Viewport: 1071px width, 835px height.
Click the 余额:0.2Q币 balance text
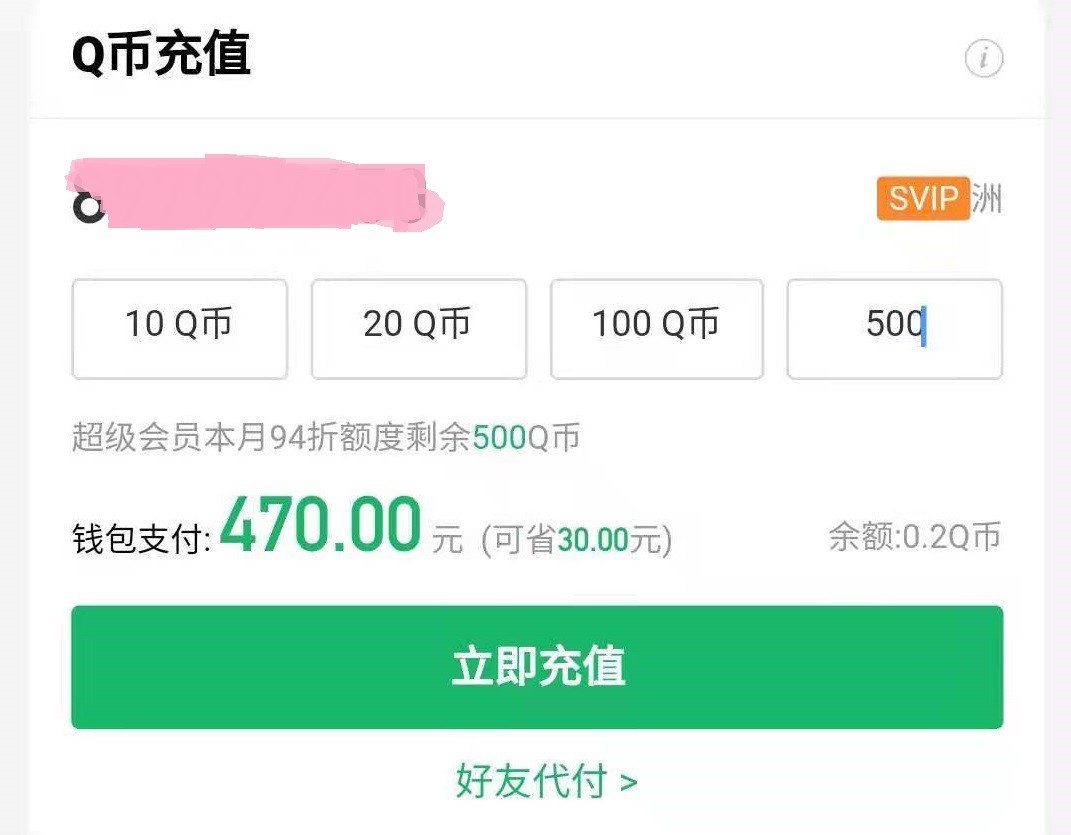pyautogui.click(x=916, y=536)
